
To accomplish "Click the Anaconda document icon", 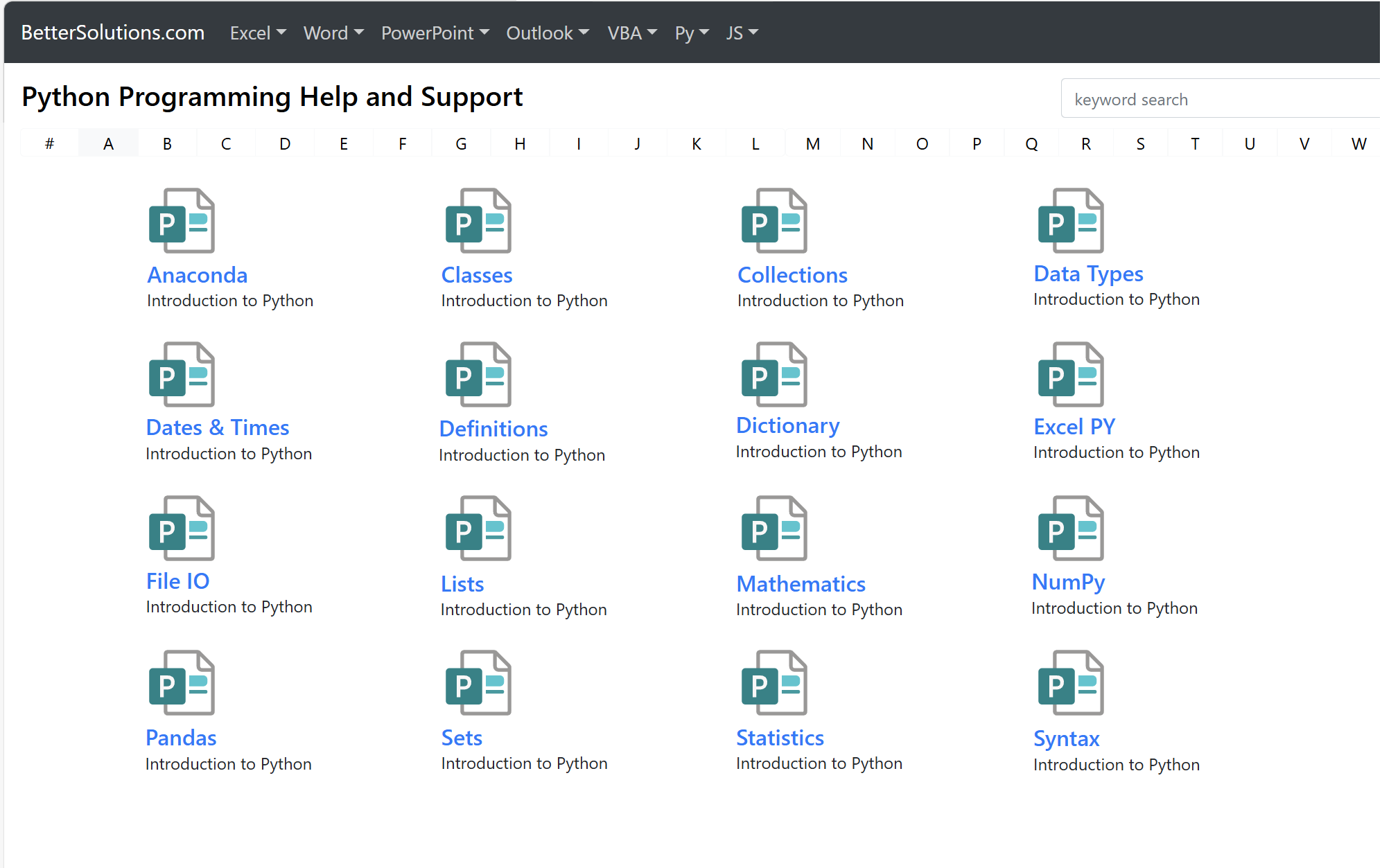I will (182, 220).
